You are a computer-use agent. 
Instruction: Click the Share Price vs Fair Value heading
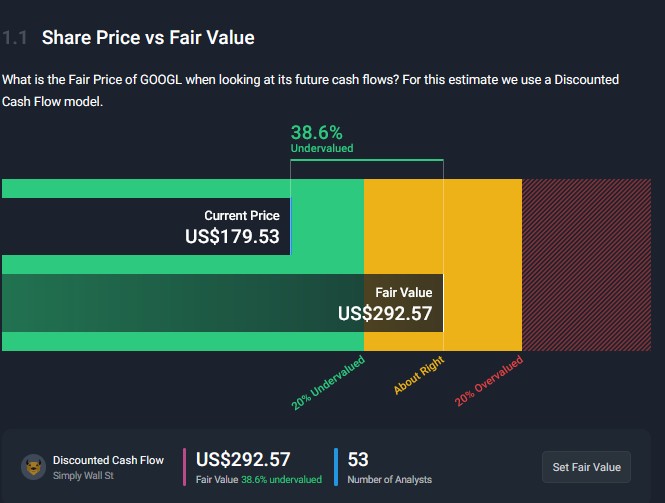[148, 38]
